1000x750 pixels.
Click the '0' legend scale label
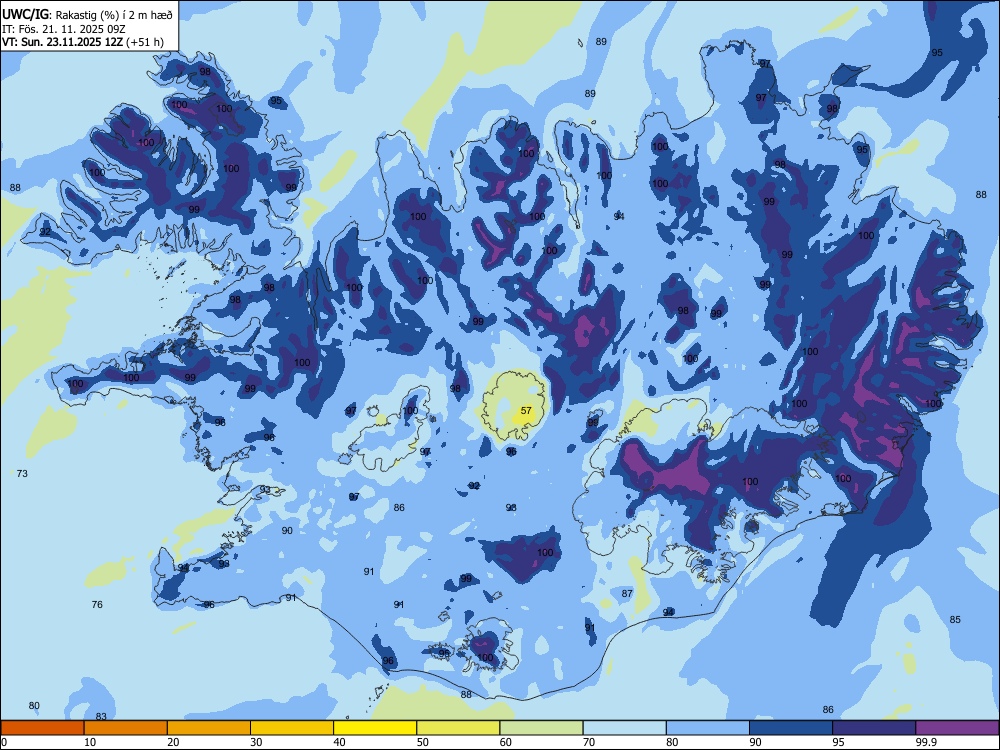[x=4, y=742]
